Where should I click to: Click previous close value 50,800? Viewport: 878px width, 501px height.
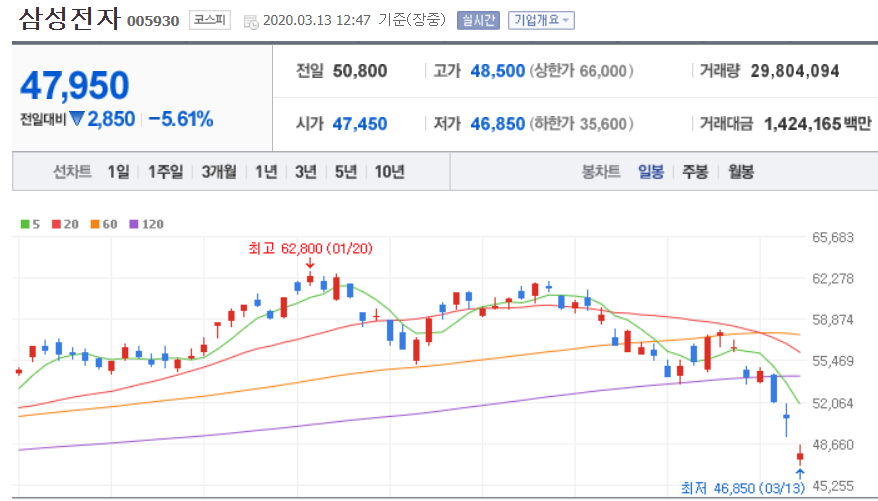[359, 71]
